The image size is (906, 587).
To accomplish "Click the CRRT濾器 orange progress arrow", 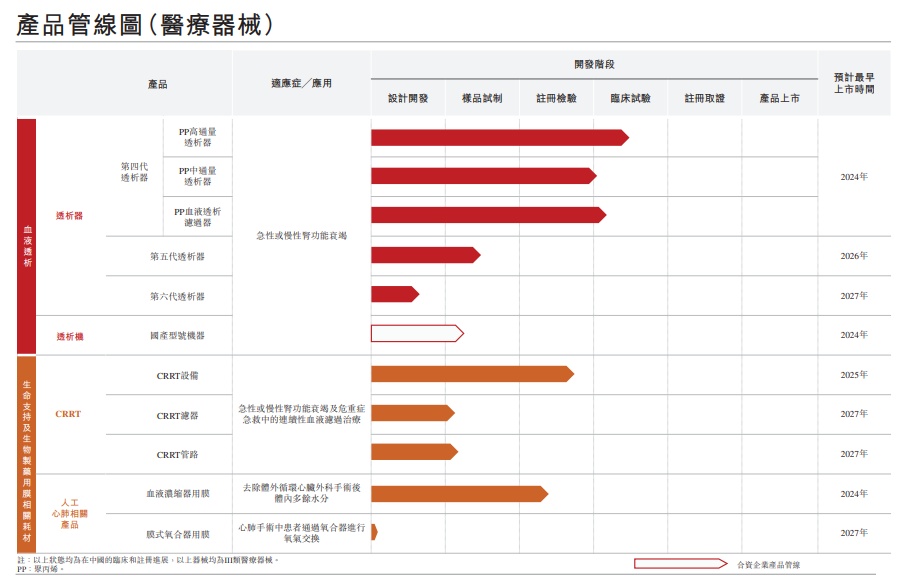I will pos(413,413).
